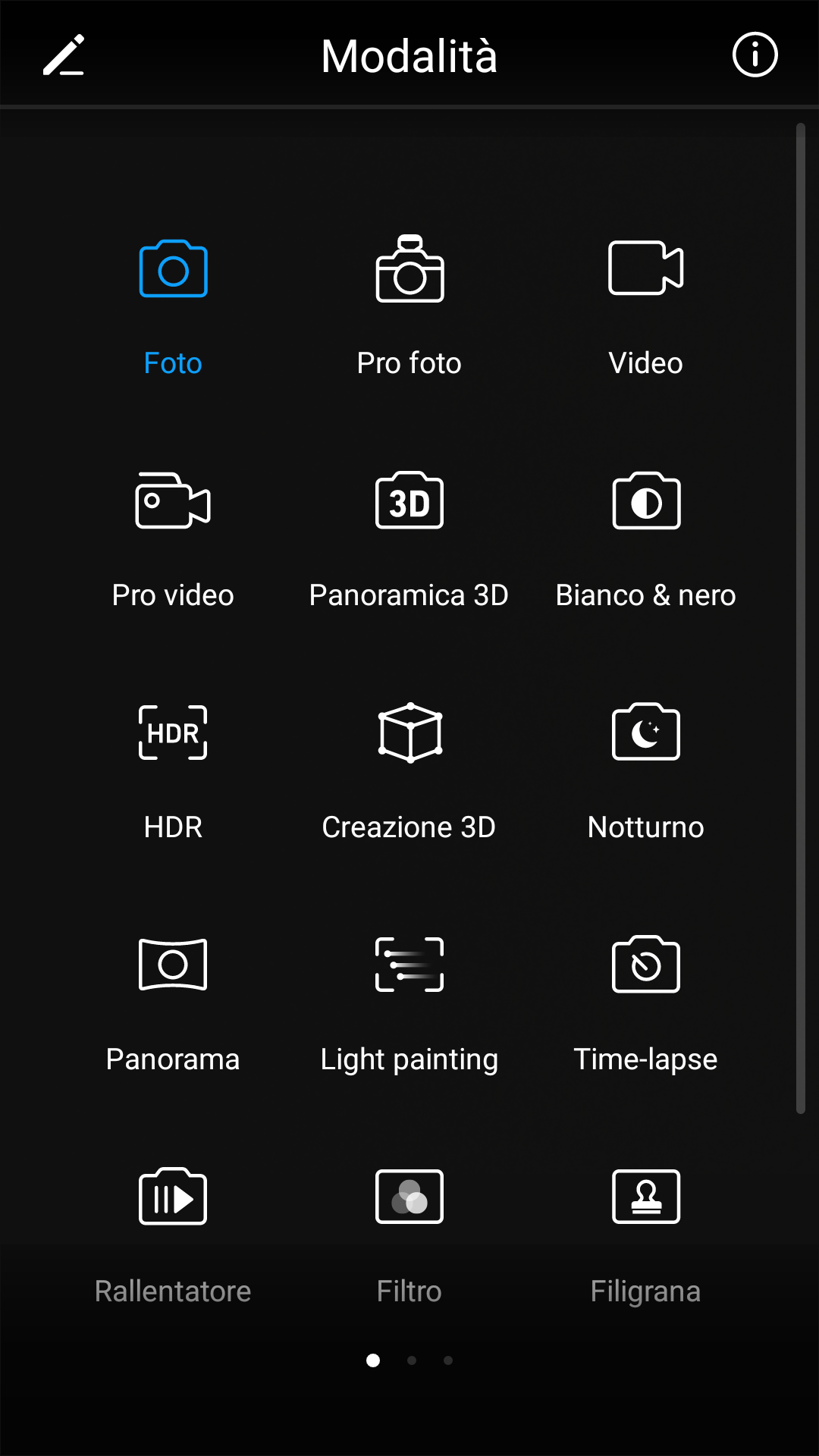Activate Notturno night mode
Viewport: 819px width, 1456px height.
(646, 733)
